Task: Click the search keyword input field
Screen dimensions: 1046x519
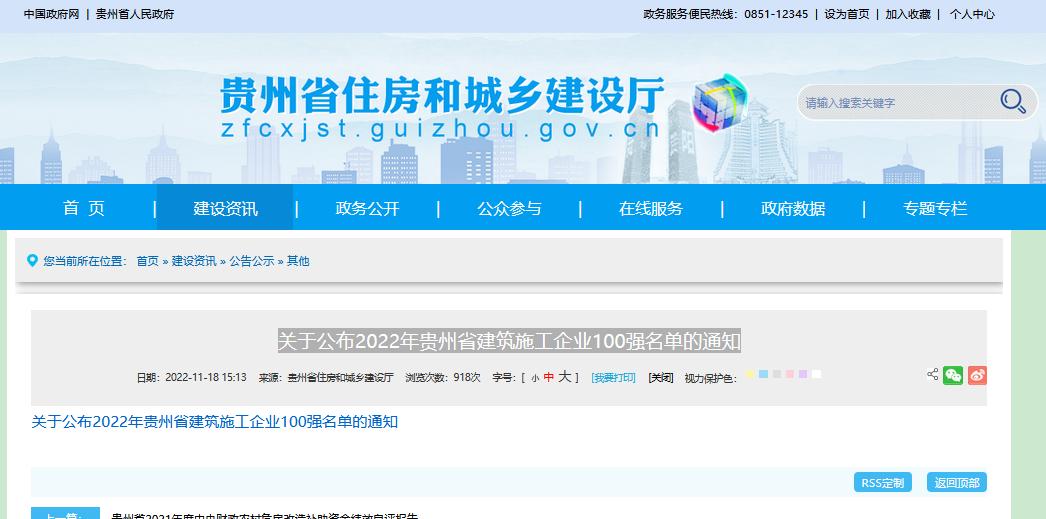Action: [897, 103]
